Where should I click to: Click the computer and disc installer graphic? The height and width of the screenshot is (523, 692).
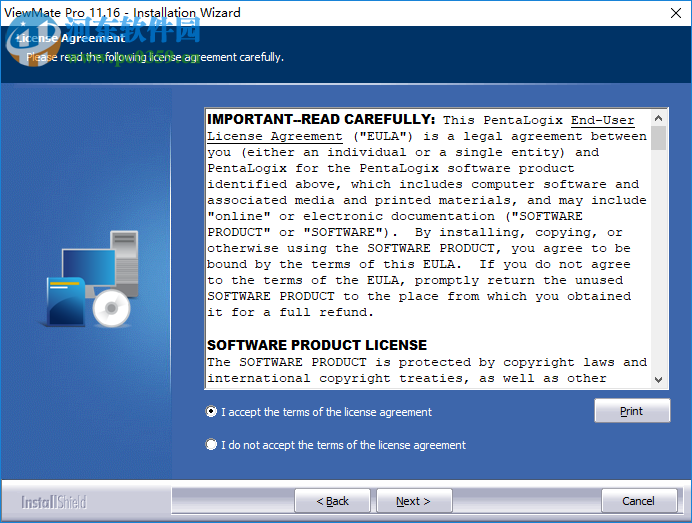point(90,279)
